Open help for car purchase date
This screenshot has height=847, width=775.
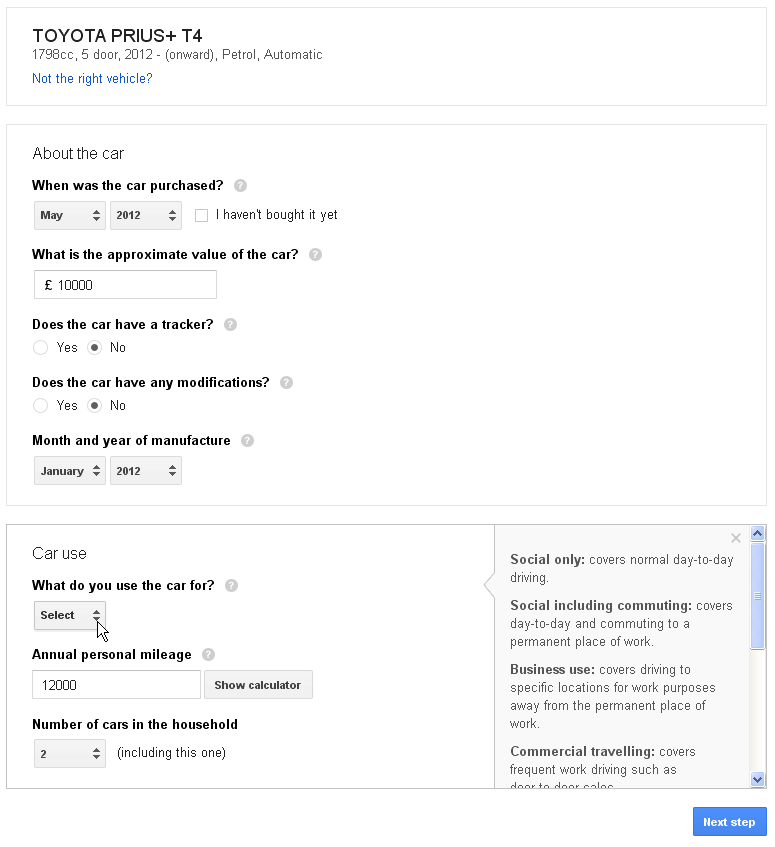(240, 186)
